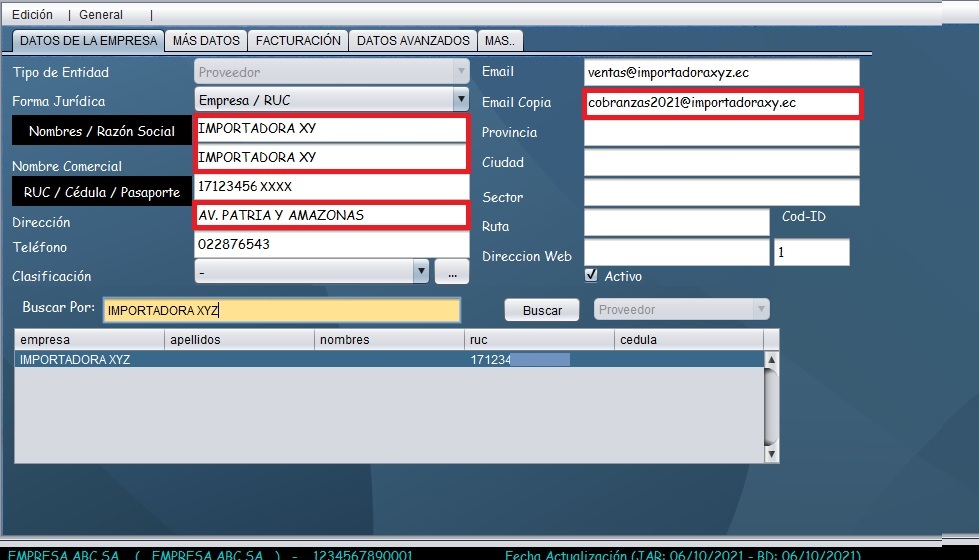Viewport: 979px width, 560px height.
Task: Expand the Forma Jurídica dropdown
Action: click(460, 100)
